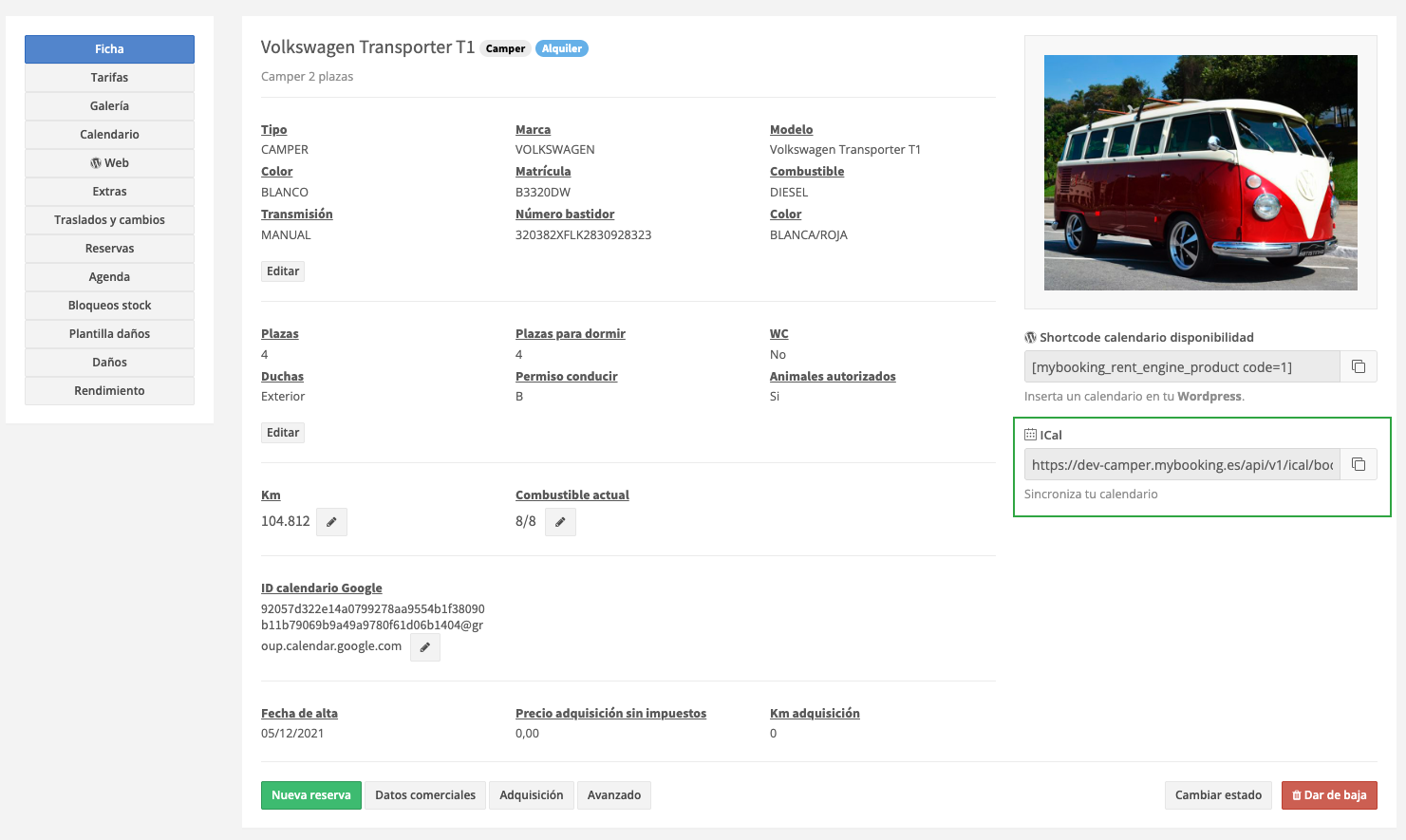Viewport: 1406px width, 840px height.
Task: Edit Google calendar ID pencil icon
Action: 425,647
